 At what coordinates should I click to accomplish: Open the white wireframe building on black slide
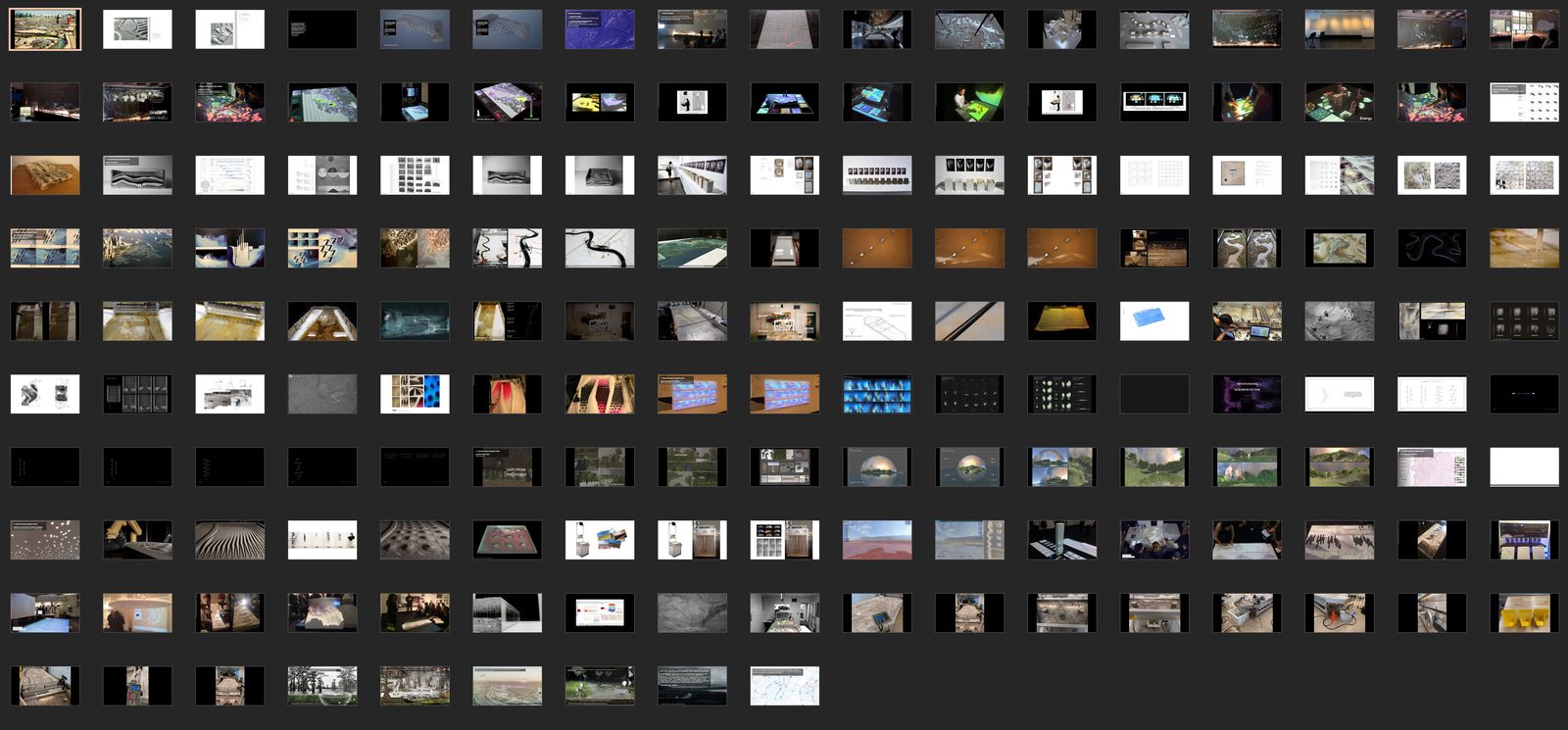pos(508,612)
